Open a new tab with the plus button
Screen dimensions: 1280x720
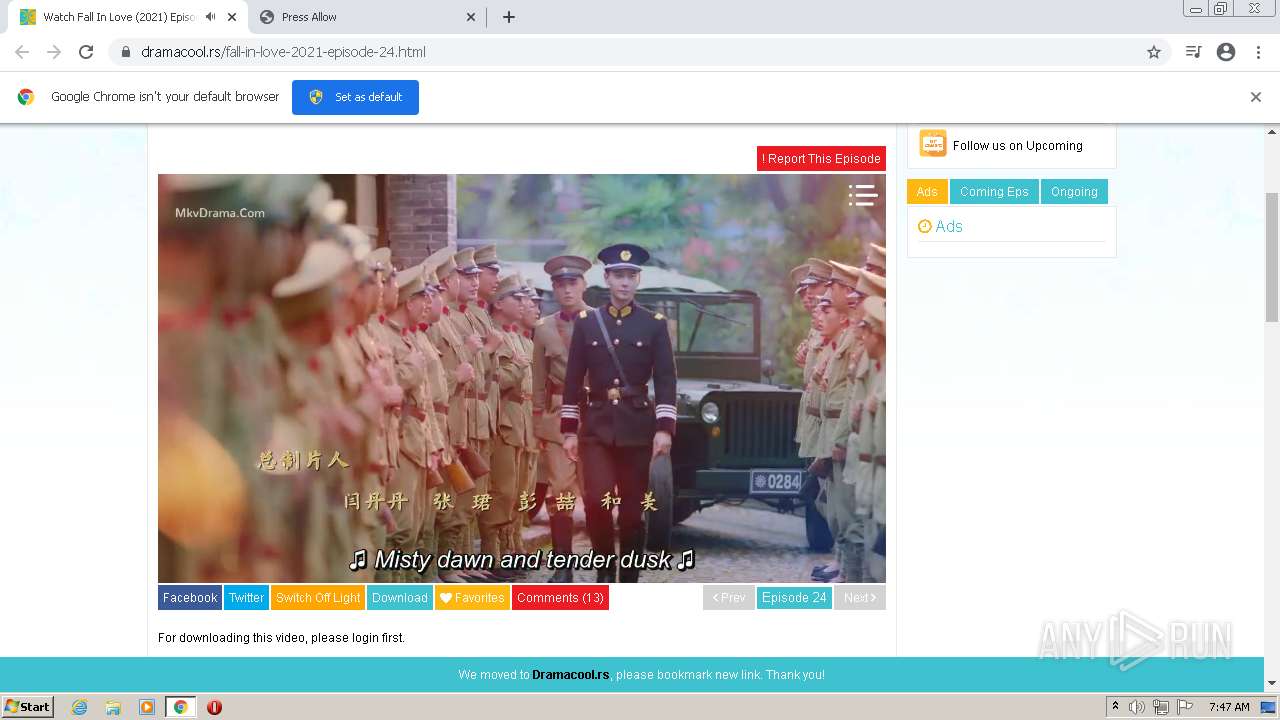pyautogui.click(x=509, y=17)
